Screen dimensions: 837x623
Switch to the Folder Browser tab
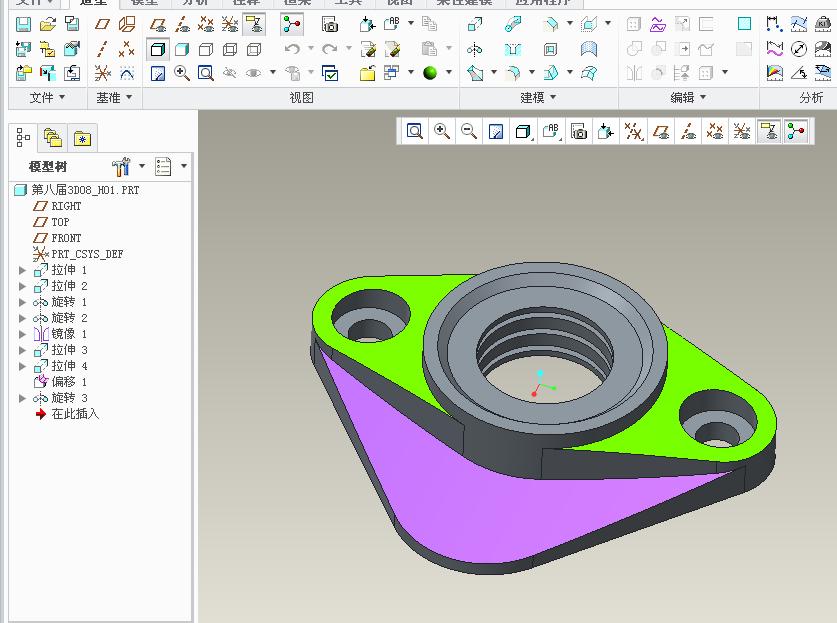[x=52, y=138]
